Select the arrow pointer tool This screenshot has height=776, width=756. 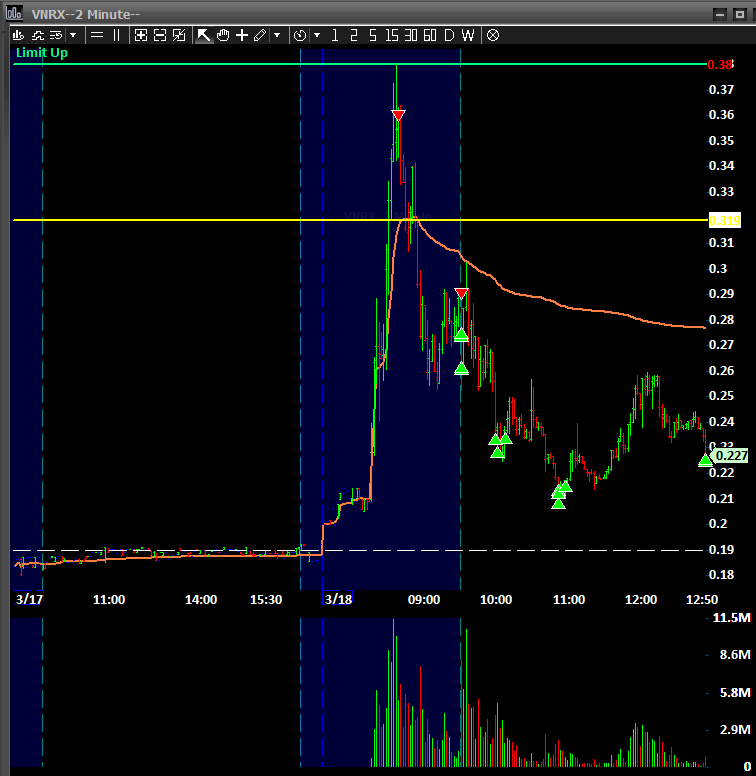point(203,35)
